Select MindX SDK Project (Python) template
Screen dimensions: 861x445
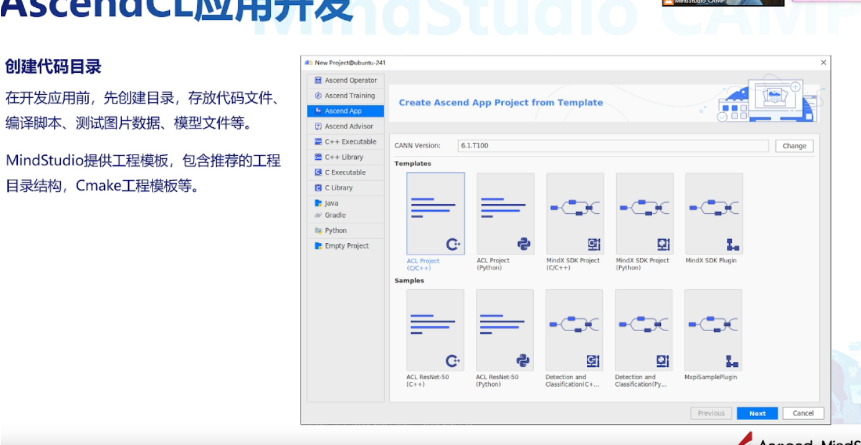645,214
